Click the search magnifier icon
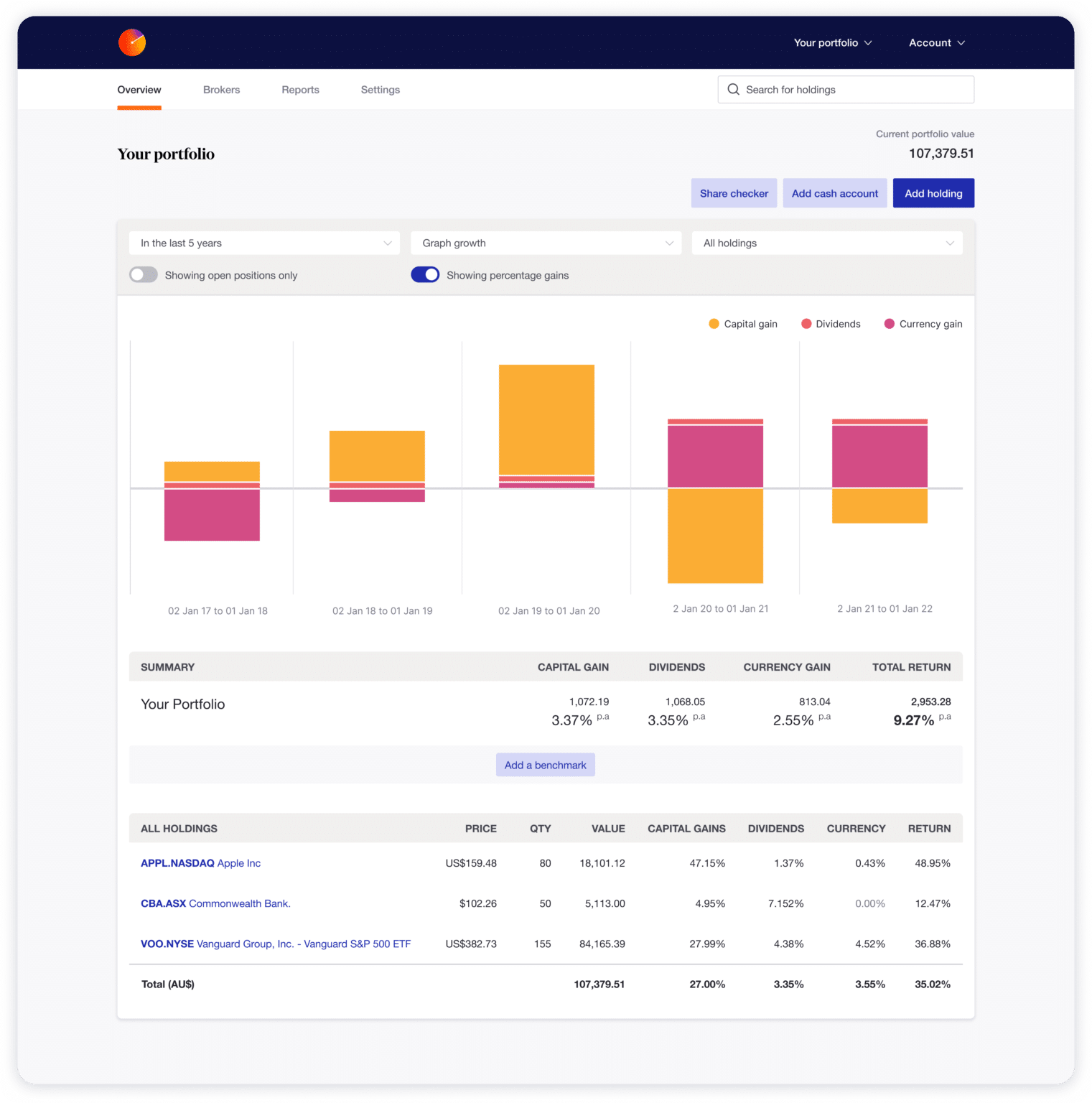The height and width of the screenshot is (1103, 1092). 733,89
